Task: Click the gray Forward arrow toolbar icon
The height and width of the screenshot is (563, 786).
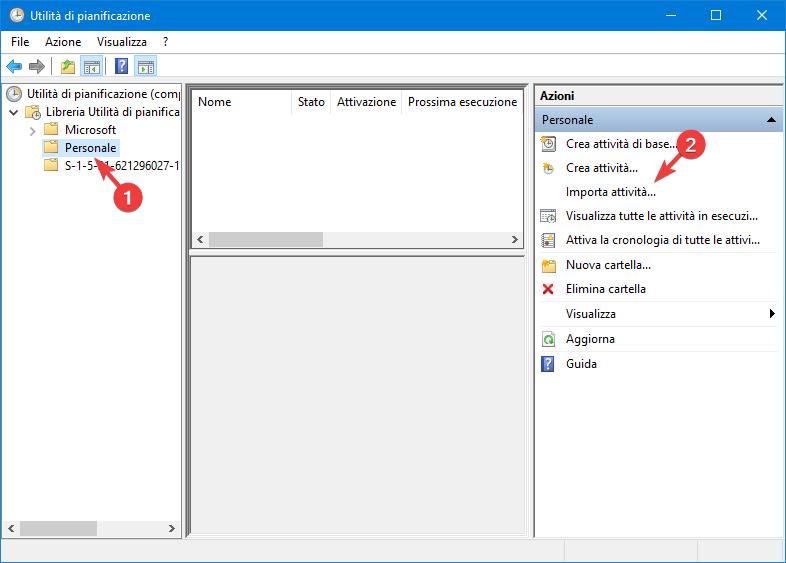Action: click(x=37, y=66)
